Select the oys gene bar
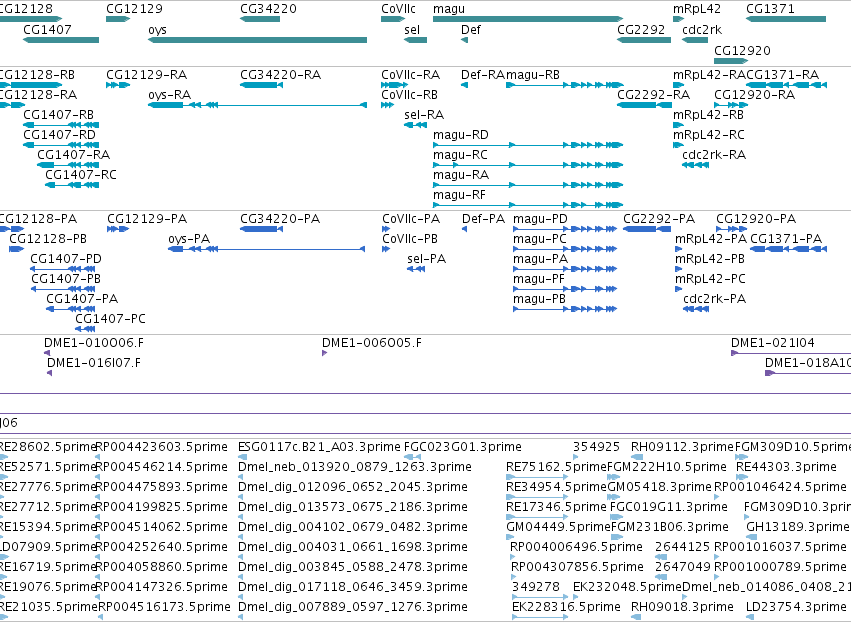851x622 pixels. pyautogui.click(x=257, y=40)
